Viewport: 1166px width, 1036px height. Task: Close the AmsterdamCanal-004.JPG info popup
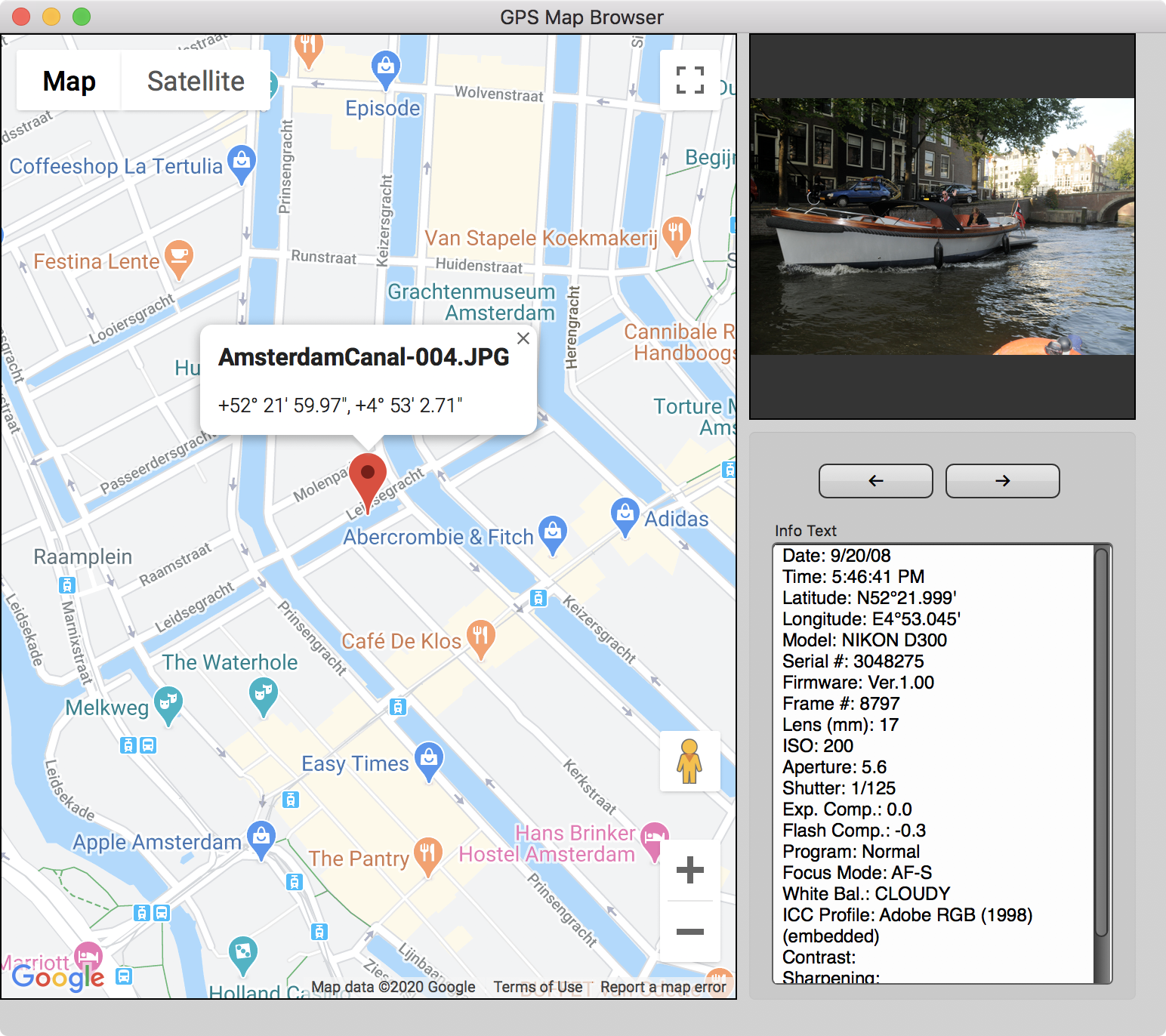523,338
